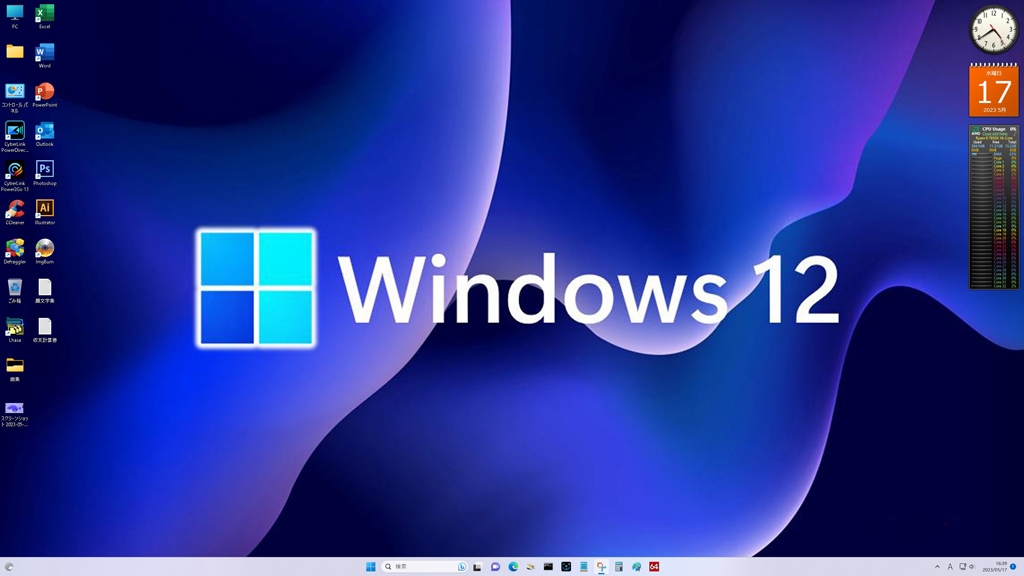This screenshot has width=1024, height=576.
Task: Open the active Snipping Tool taskbar icon
Action: point(601,566)
